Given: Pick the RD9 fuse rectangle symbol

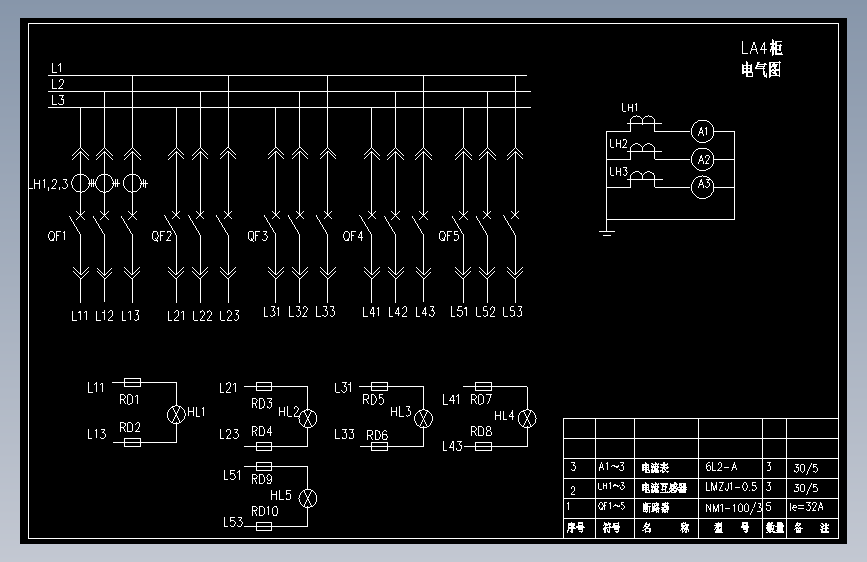Looking at the screenshot, I should (x=264, y=466).
